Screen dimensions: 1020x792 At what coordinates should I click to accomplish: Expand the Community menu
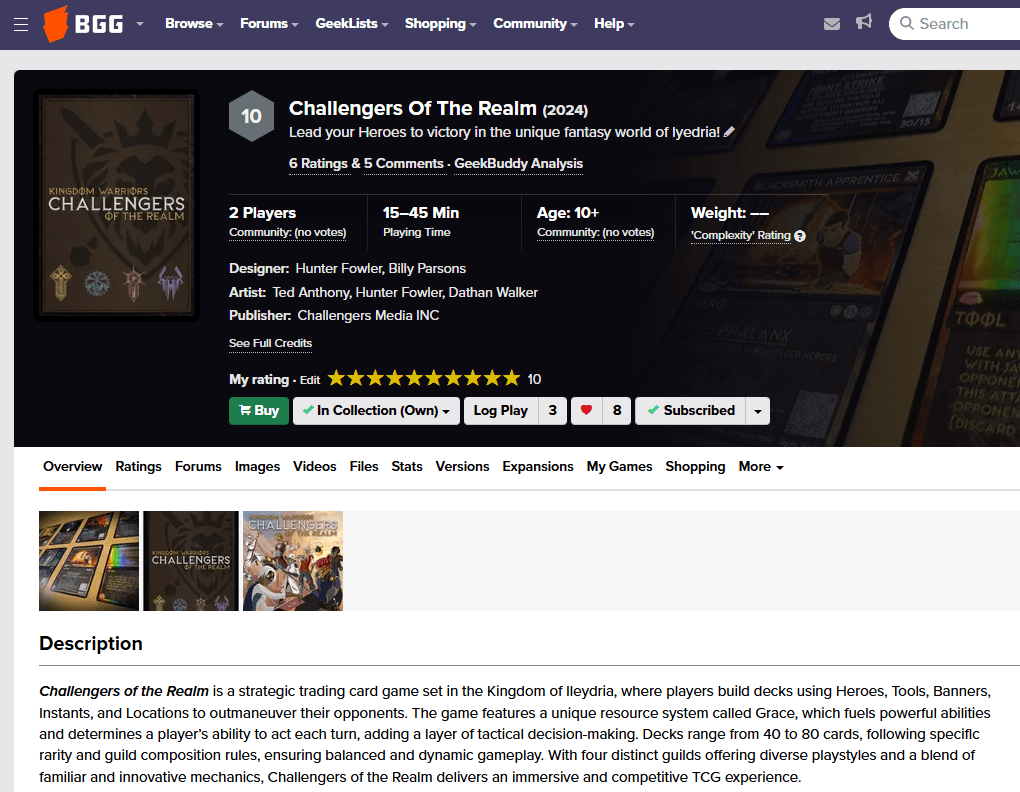click(535, 23)
